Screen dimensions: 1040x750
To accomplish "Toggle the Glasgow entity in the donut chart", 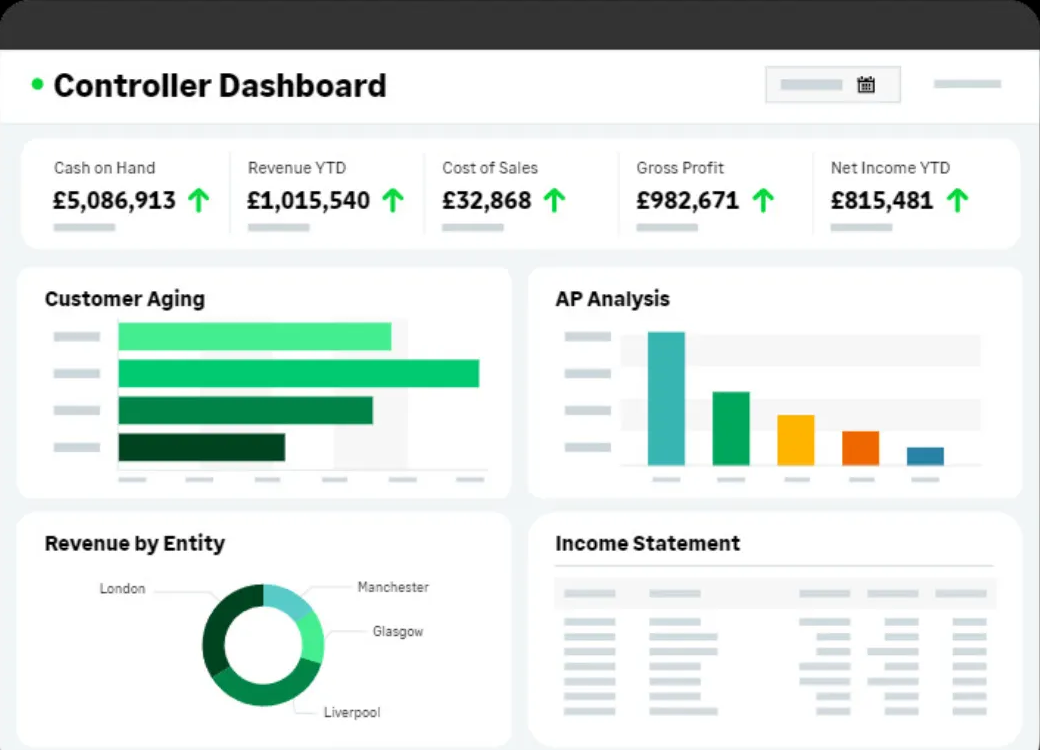I will coord(398,632).
